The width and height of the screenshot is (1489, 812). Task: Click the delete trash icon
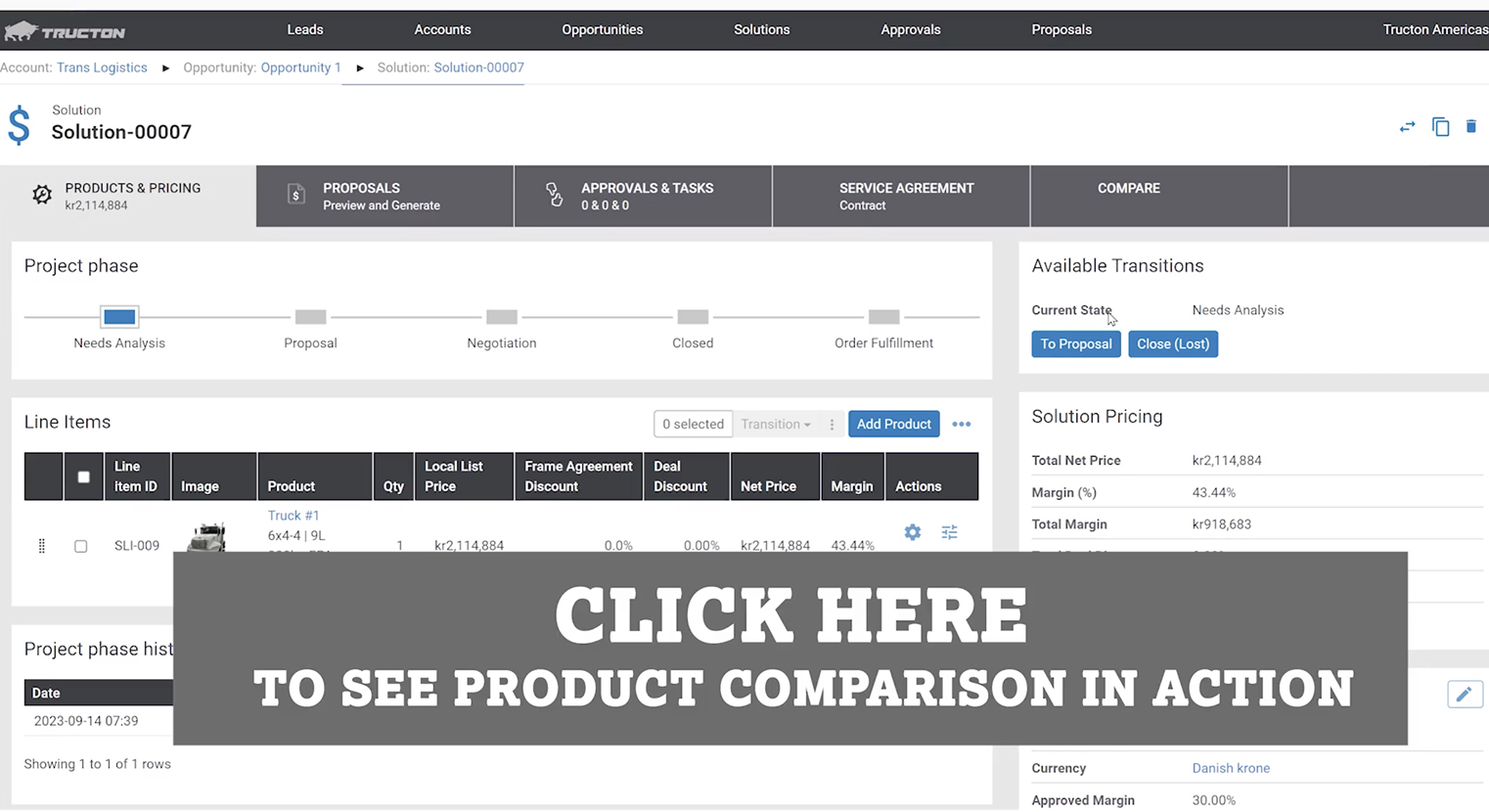[x=1470, y=126]
